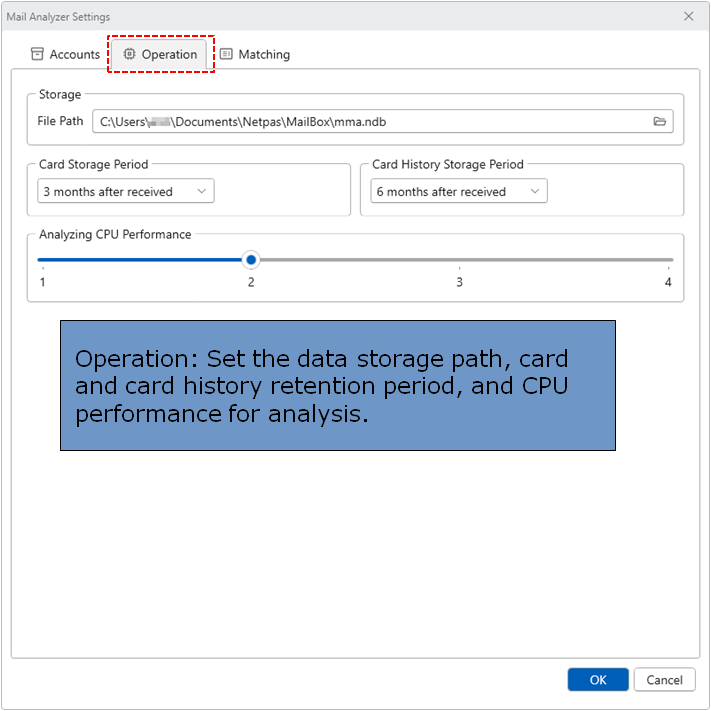Click the Accounts tab archive box icon
This screenshot has height=711, width=711.
pyautogui.click(x=37, y=54)
